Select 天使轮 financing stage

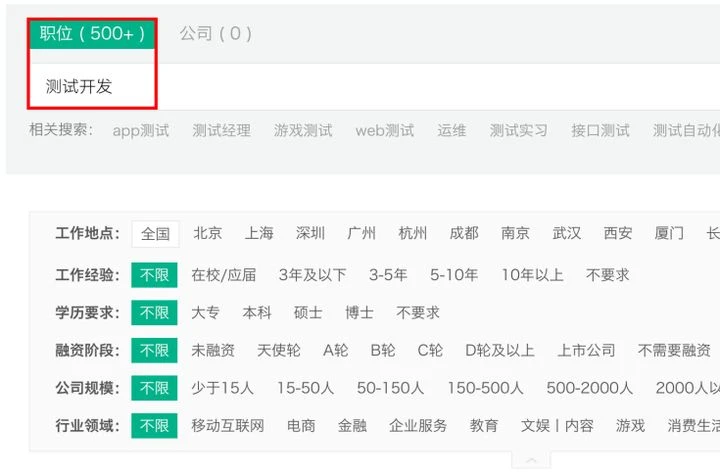point(278,351)
